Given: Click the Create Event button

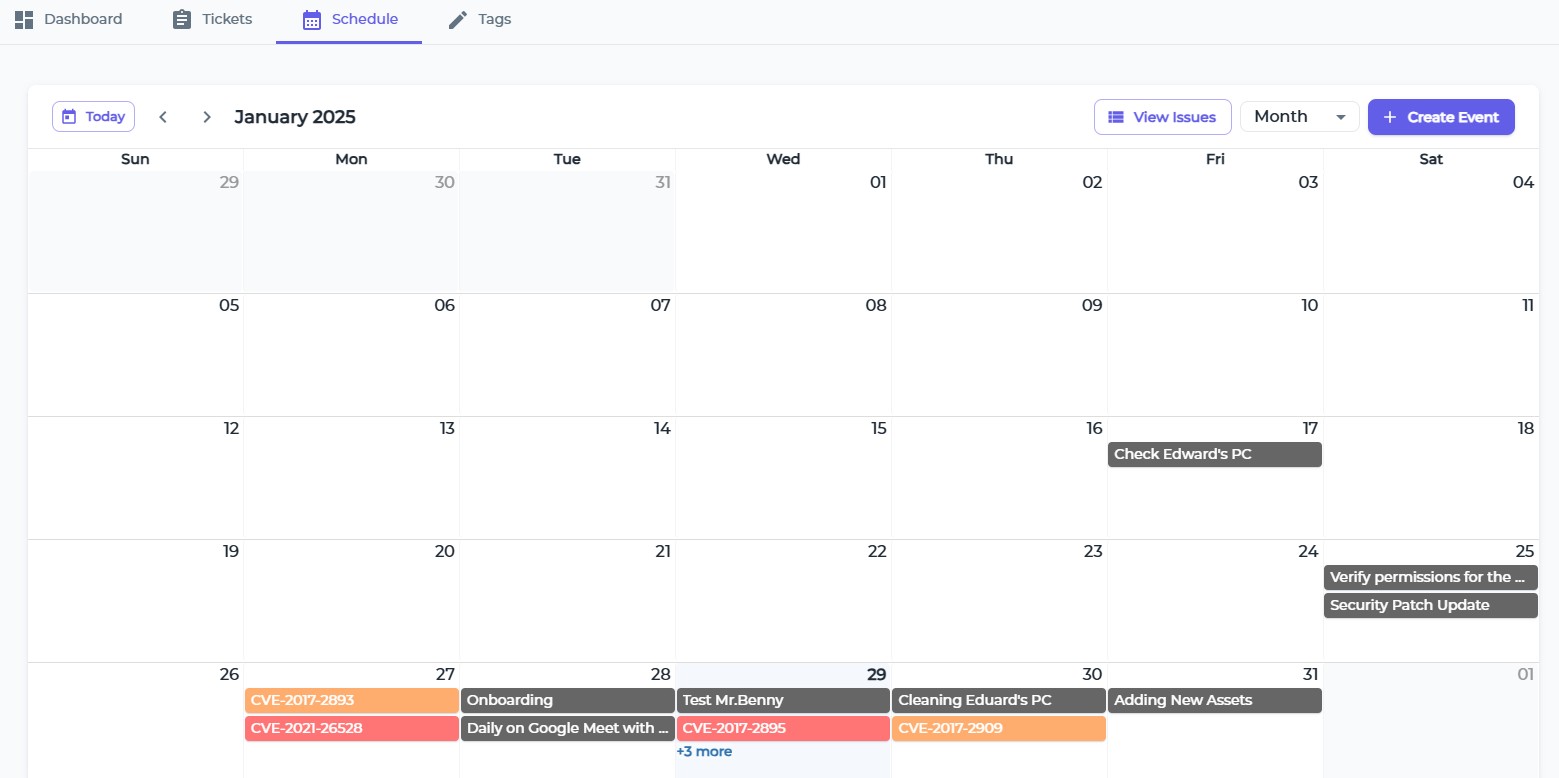Looking at the screenshot, I should click(x=1440, y=117).
